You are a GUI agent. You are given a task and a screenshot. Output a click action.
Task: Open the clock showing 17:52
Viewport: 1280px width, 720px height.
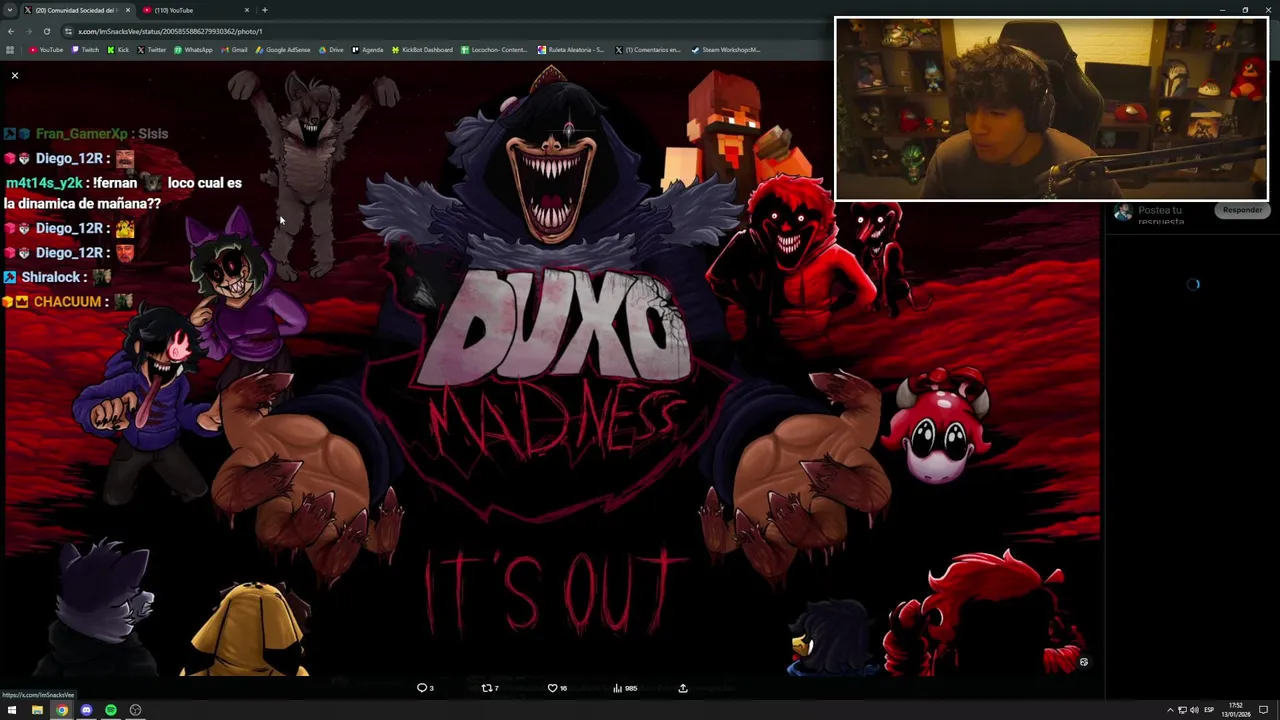tap(1236, 710)
